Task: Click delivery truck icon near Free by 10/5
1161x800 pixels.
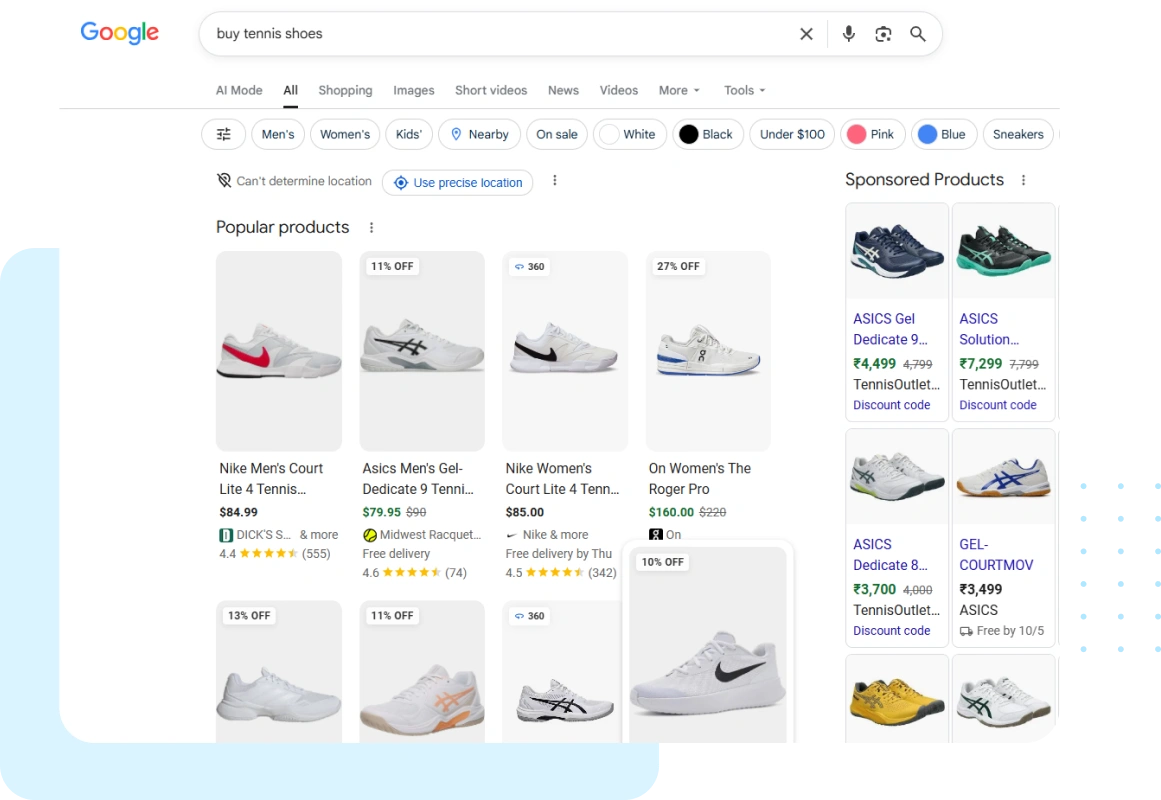Action: click(x=966, y=631)
